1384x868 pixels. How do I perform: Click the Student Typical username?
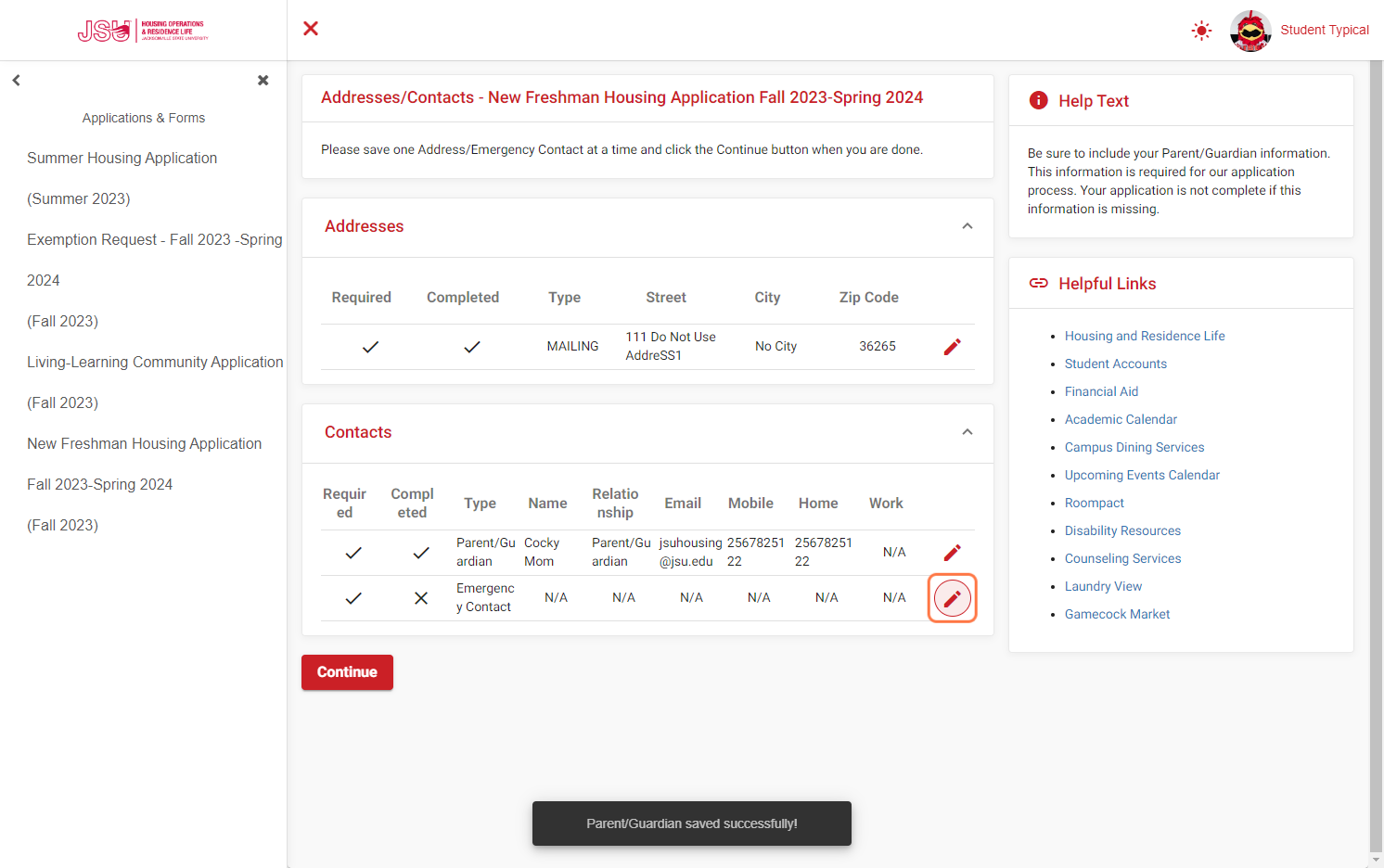click(x=1324, y=30)
